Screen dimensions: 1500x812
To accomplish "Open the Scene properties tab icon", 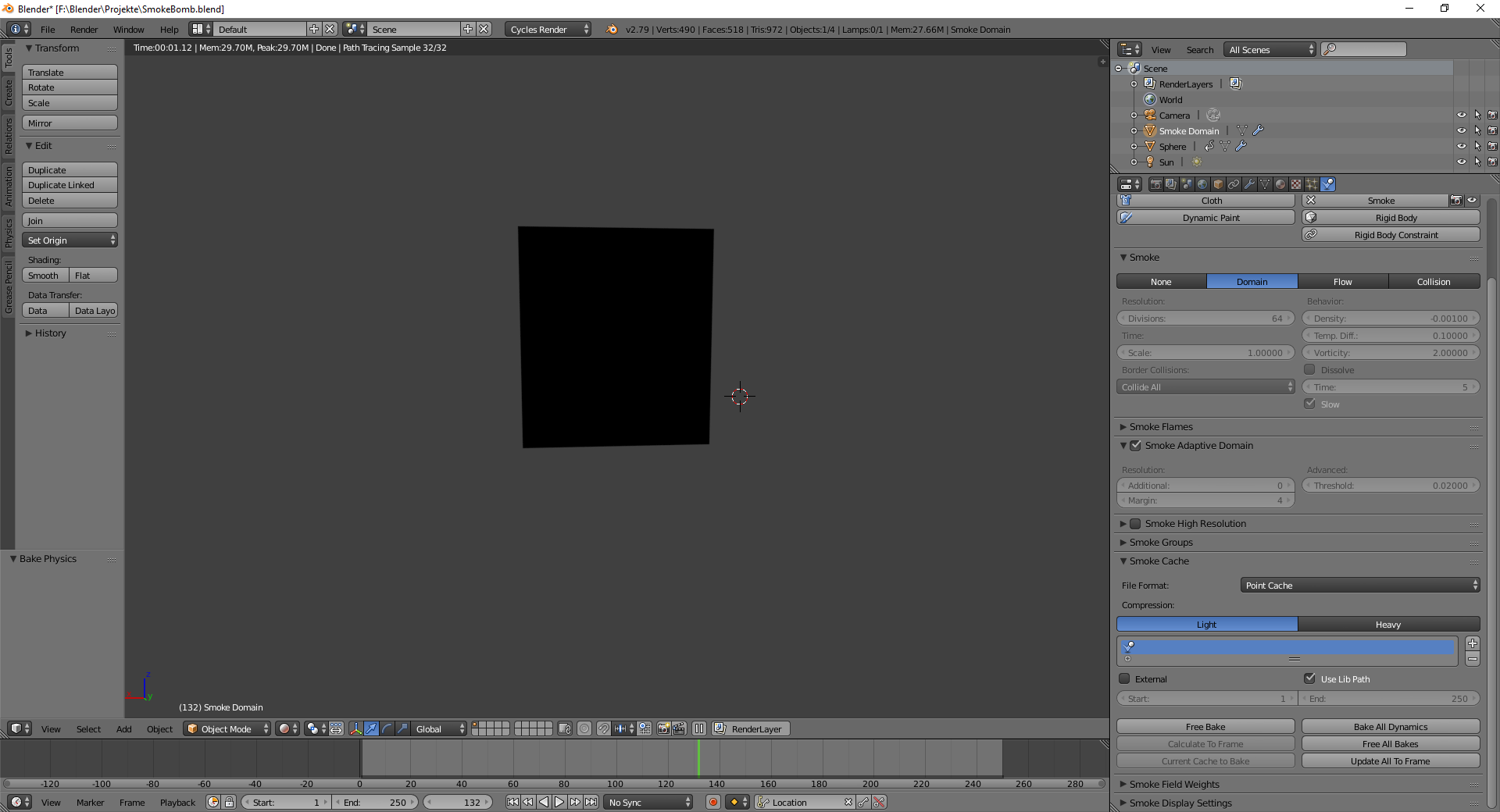I will point(1187,184).
